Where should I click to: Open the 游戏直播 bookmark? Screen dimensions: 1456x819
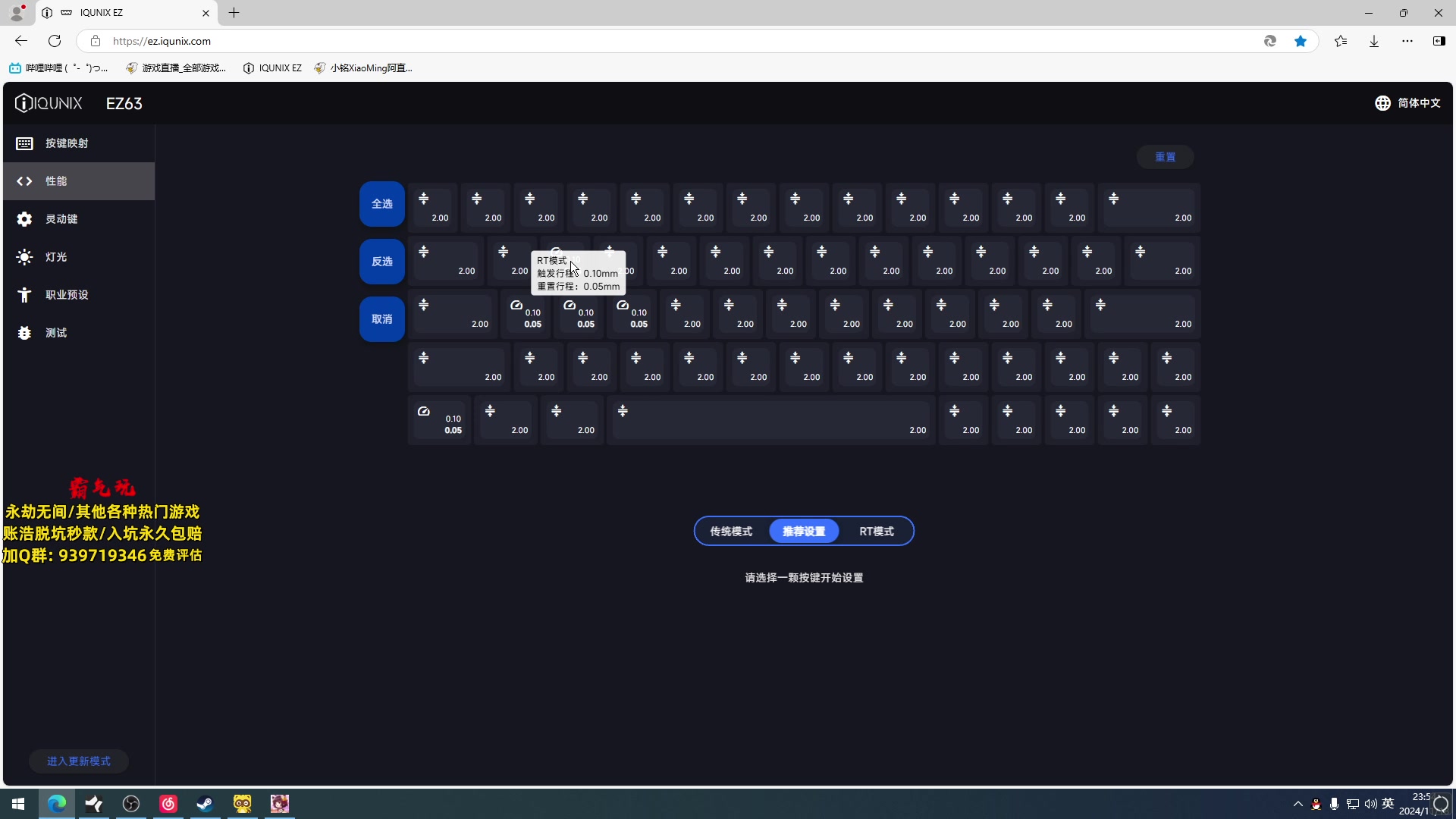(176, 68)
